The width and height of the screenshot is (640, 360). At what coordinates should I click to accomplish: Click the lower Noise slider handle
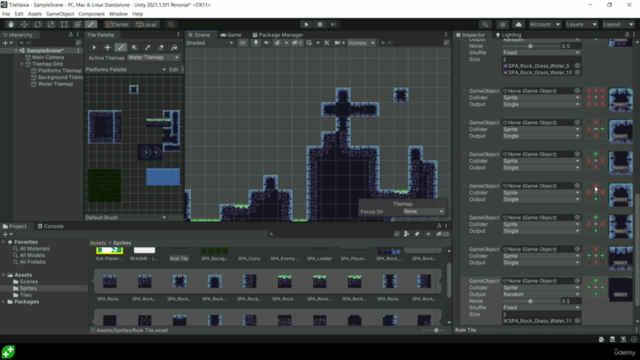(530, 301)
